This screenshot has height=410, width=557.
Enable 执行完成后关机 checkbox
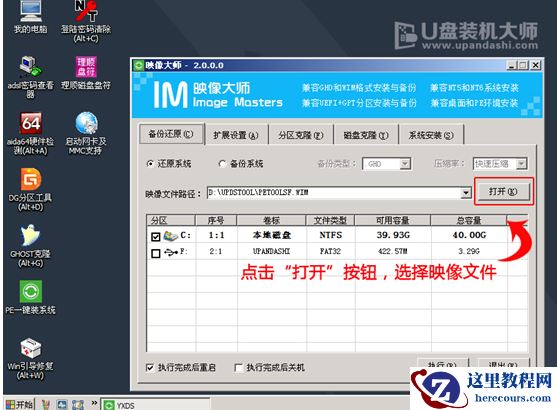239,367
